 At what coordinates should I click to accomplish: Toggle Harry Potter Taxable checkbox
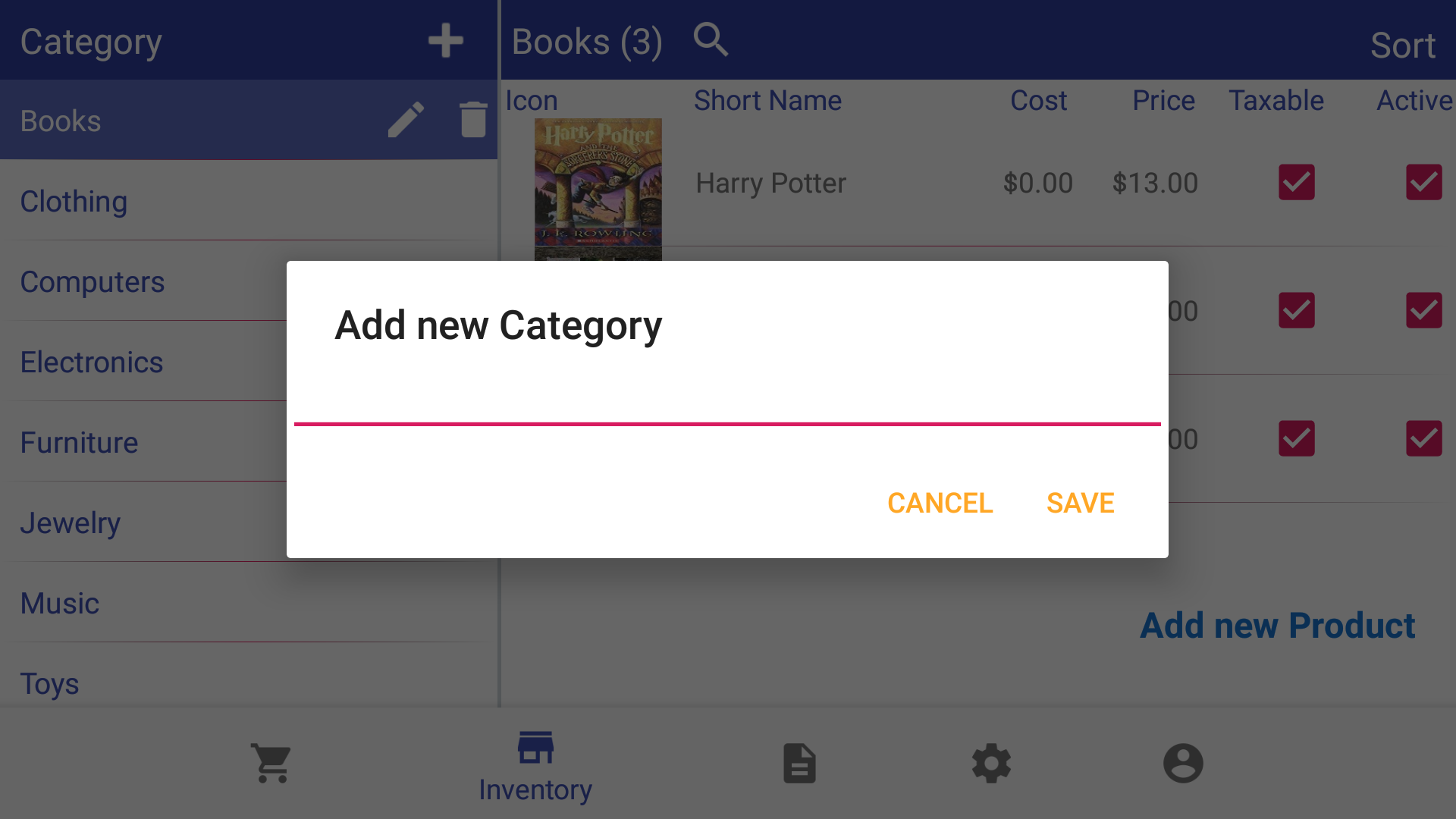(1296, 183)
